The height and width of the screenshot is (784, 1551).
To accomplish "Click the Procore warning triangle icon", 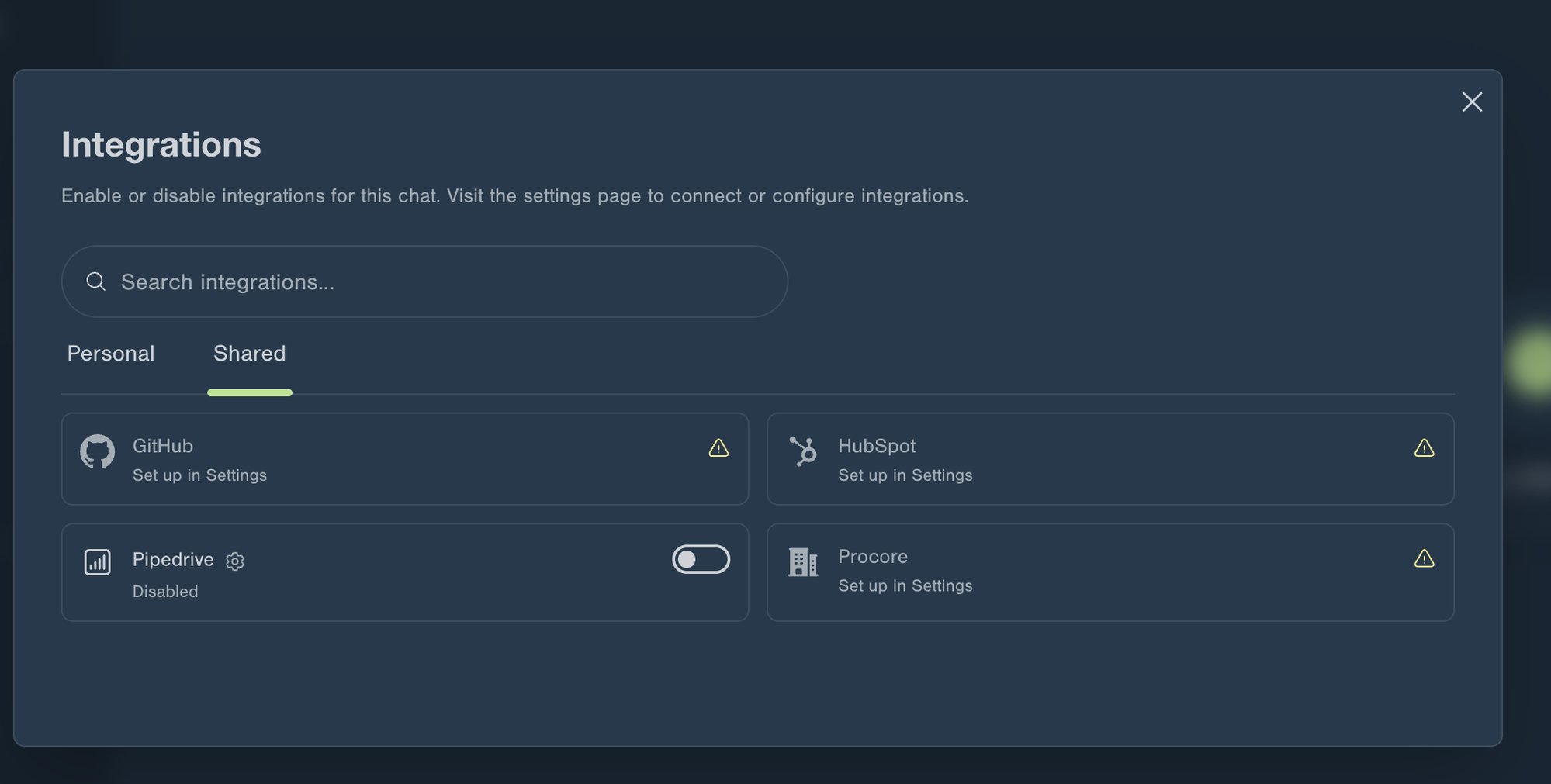I will 1424,558.
